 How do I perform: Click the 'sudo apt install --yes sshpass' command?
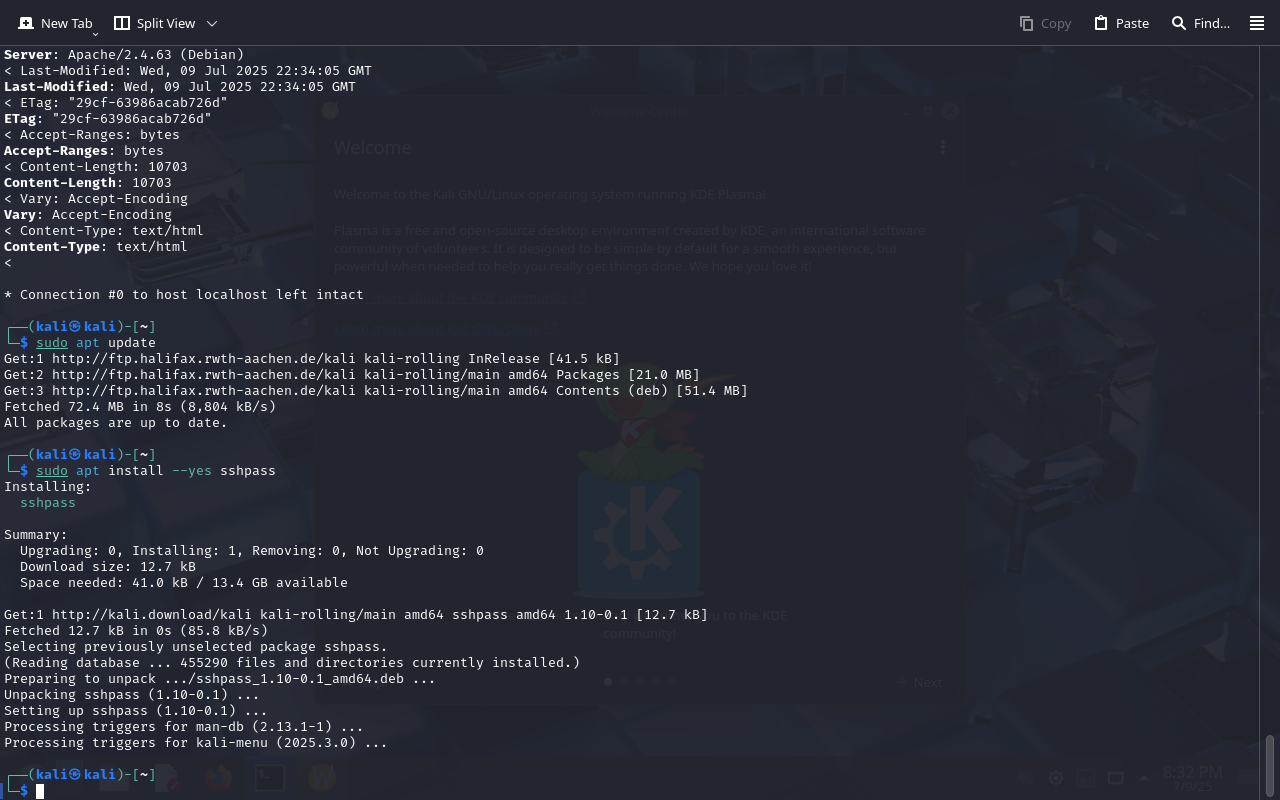[156, 471]
